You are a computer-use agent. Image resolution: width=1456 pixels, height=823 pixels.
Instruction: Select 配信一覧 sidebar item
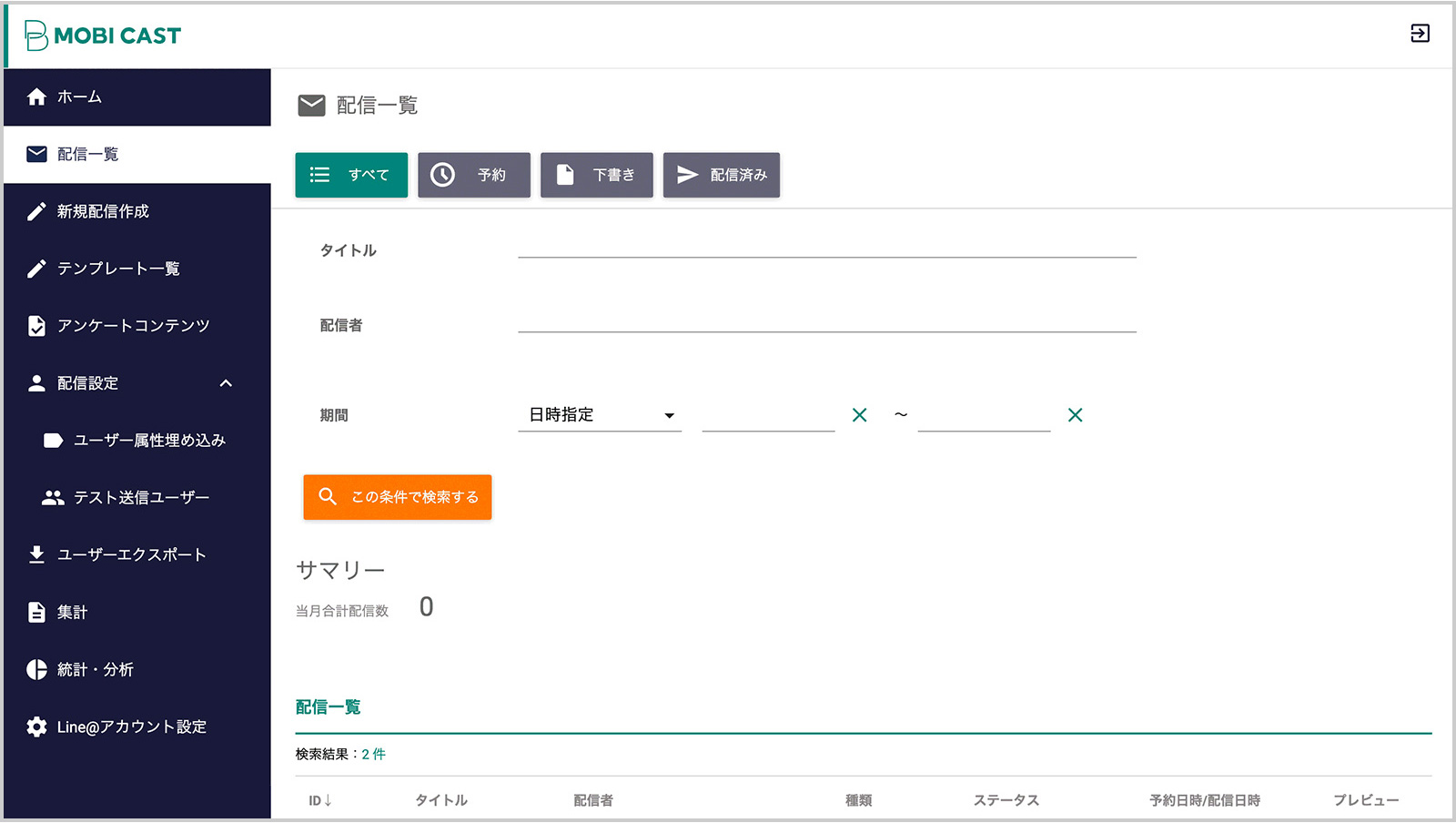click(137, 154)
